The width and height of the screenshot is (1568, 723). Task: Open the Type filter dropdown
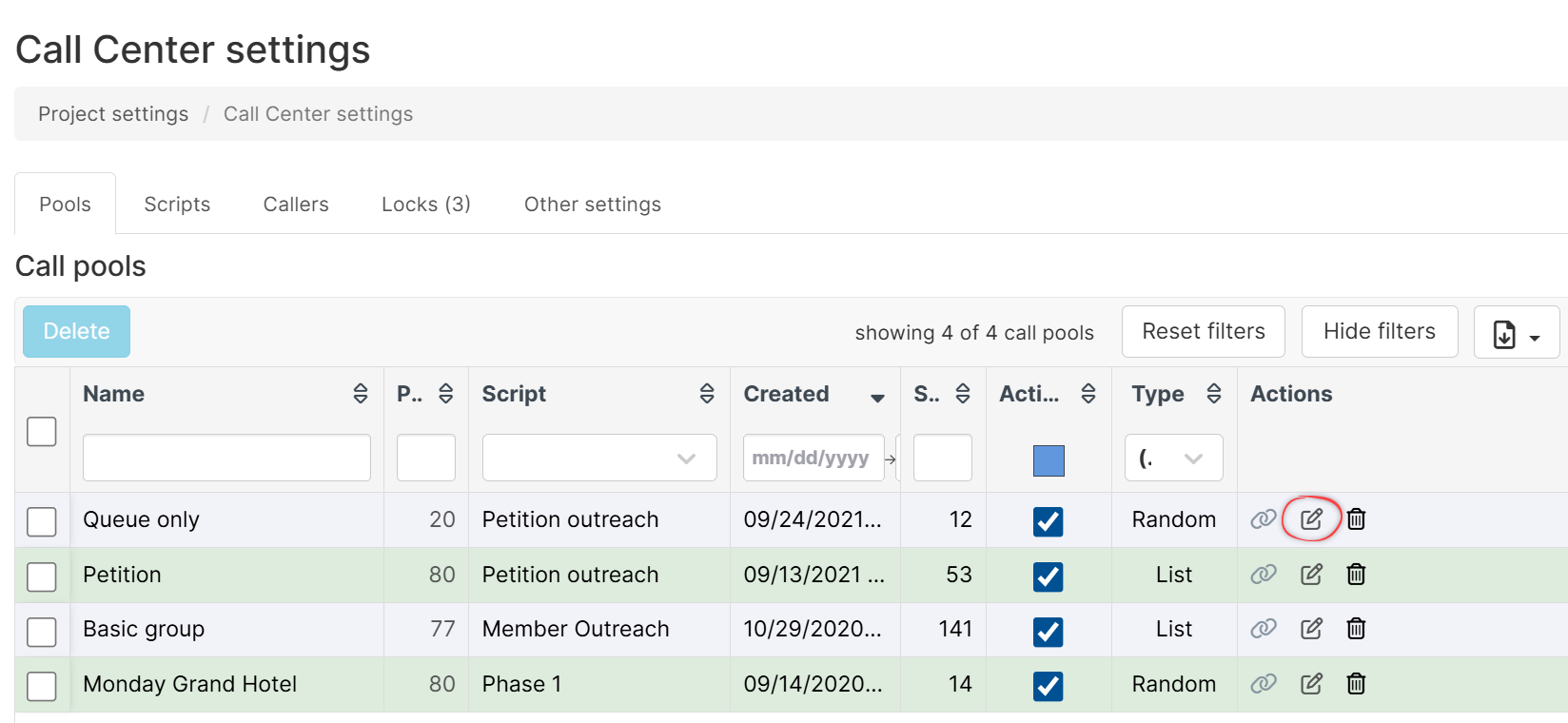1174,458
